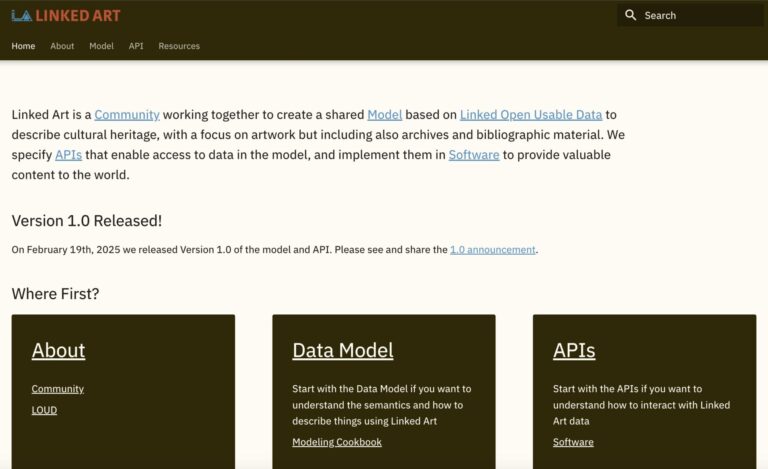Open the Linked Open Usable Data link

tap(530, 115)
